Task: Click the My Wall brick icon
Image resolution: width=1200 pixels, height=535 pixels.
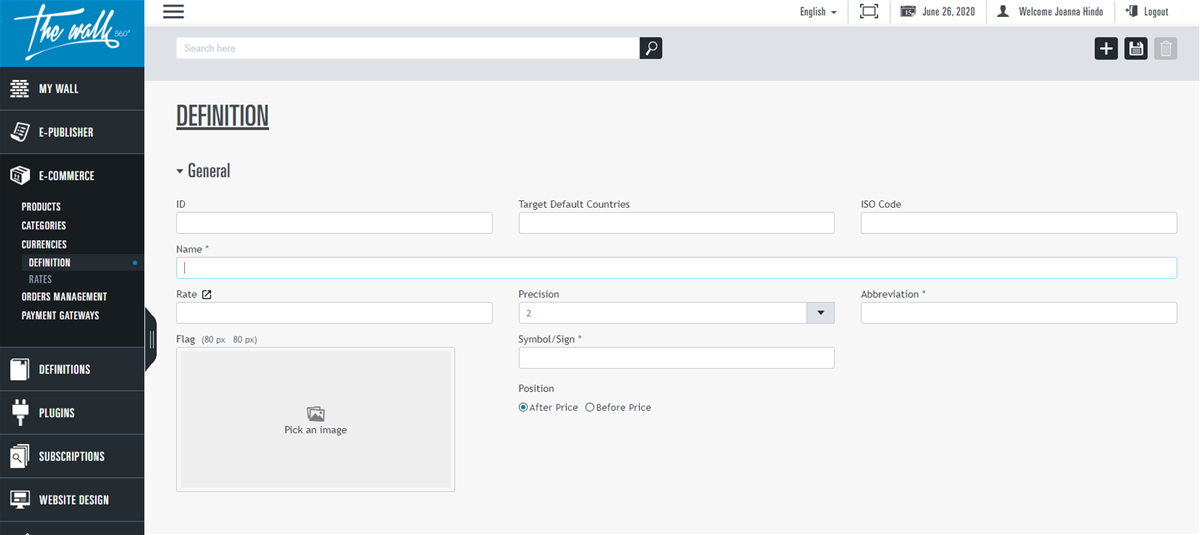Action: [x=20, y=88]
